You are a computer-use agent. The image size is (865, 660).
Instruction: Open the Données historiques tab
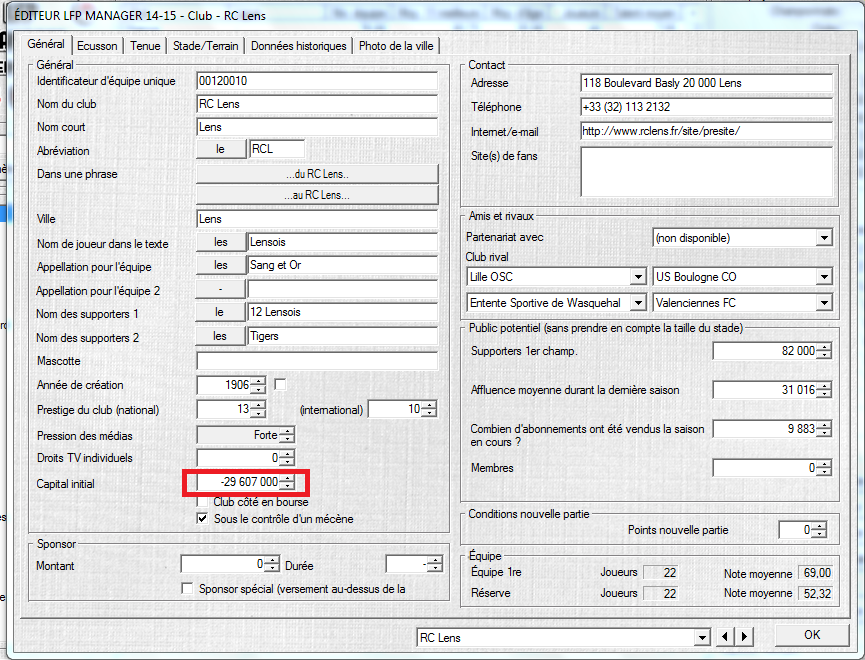click(298, 46)
